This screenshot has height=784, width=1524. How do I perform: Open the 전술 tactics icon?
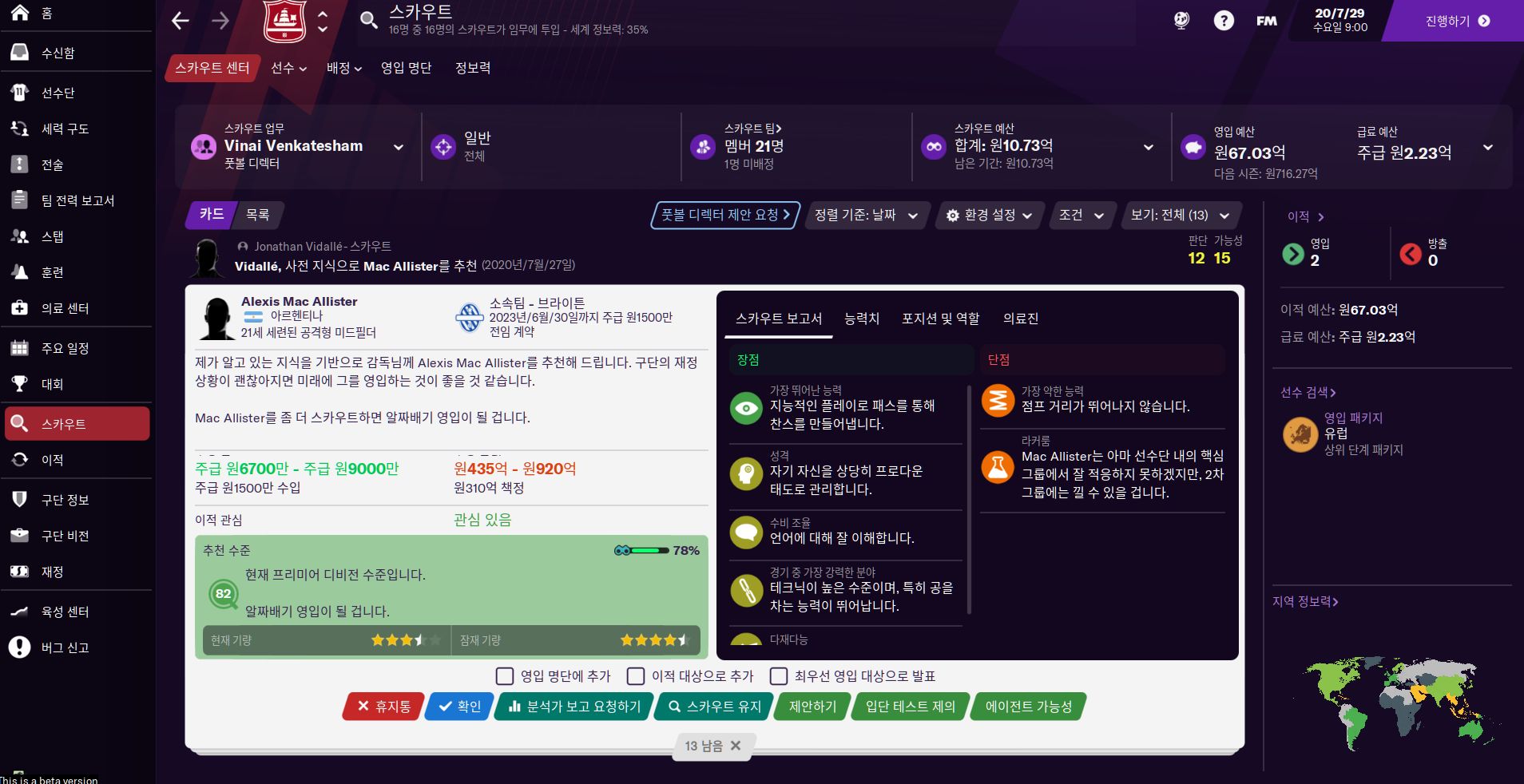pos(19,164)
